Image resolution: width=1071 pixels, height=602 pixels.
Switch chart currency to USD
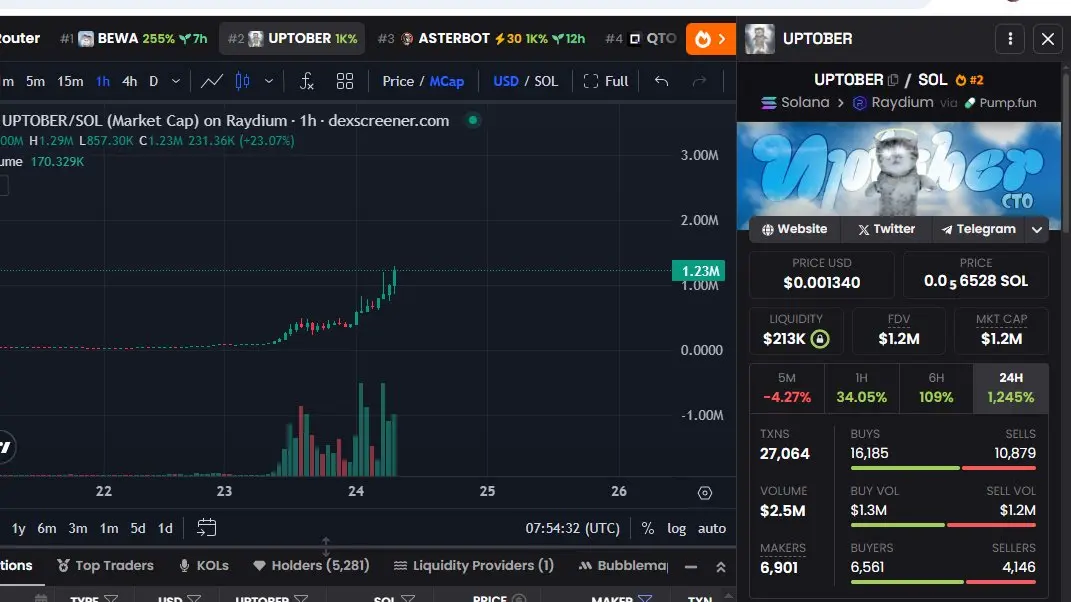(505, 81)
